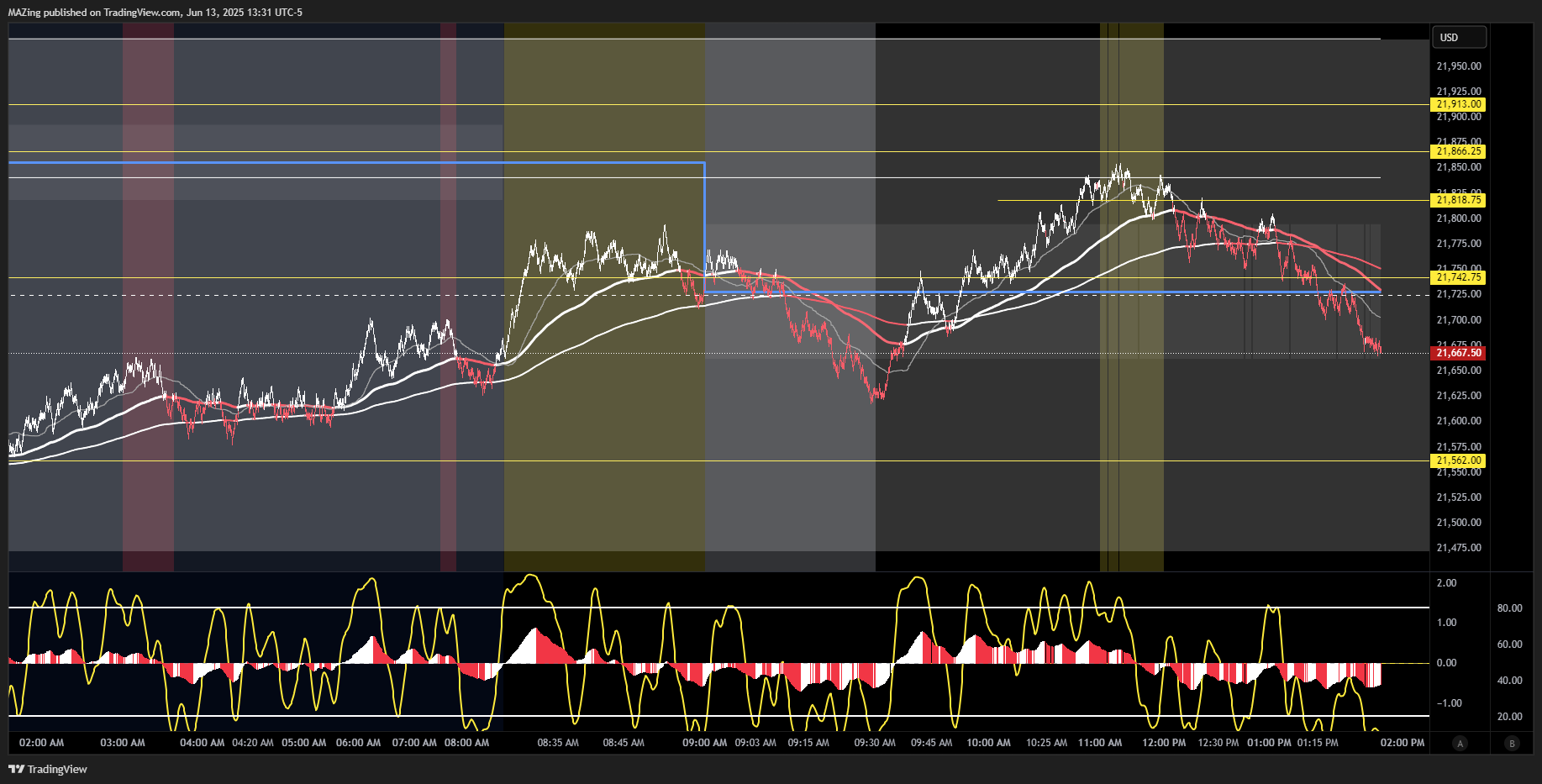
Task: Click the 21,625.00 price axis value
Action: [1459, 395]
